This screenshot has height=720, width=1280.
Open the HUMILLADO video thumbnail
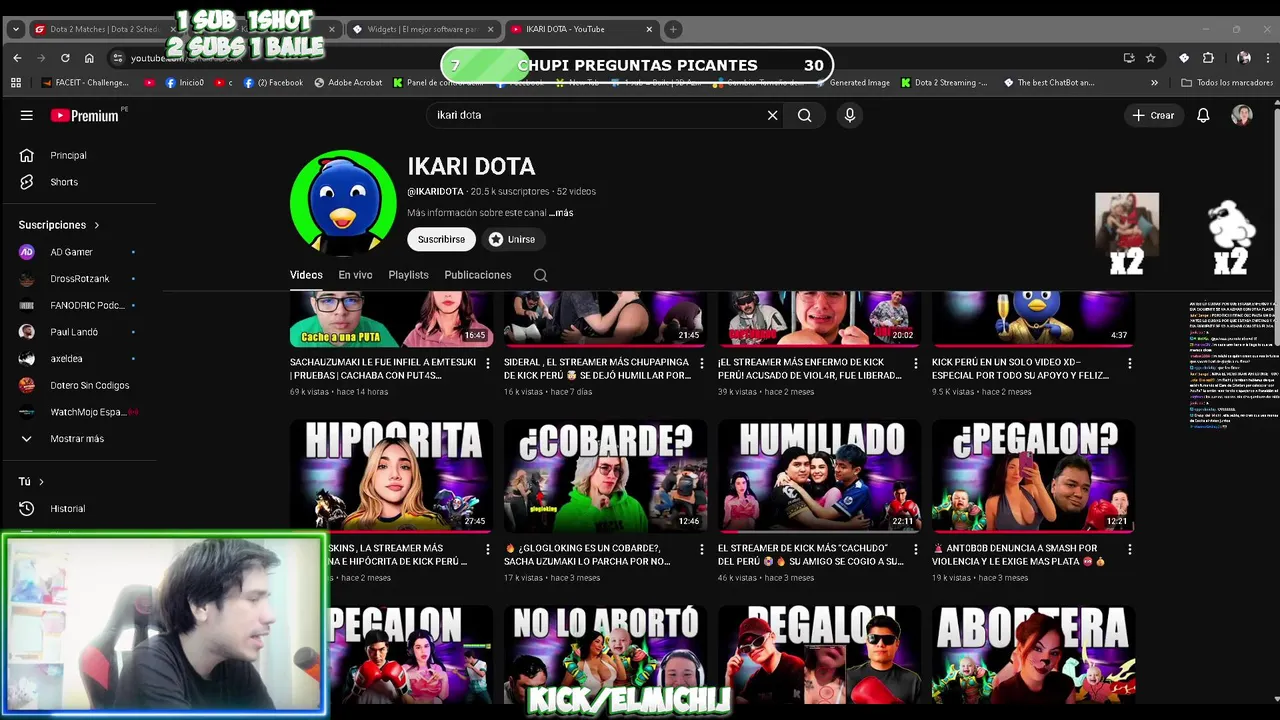(819, 476)
